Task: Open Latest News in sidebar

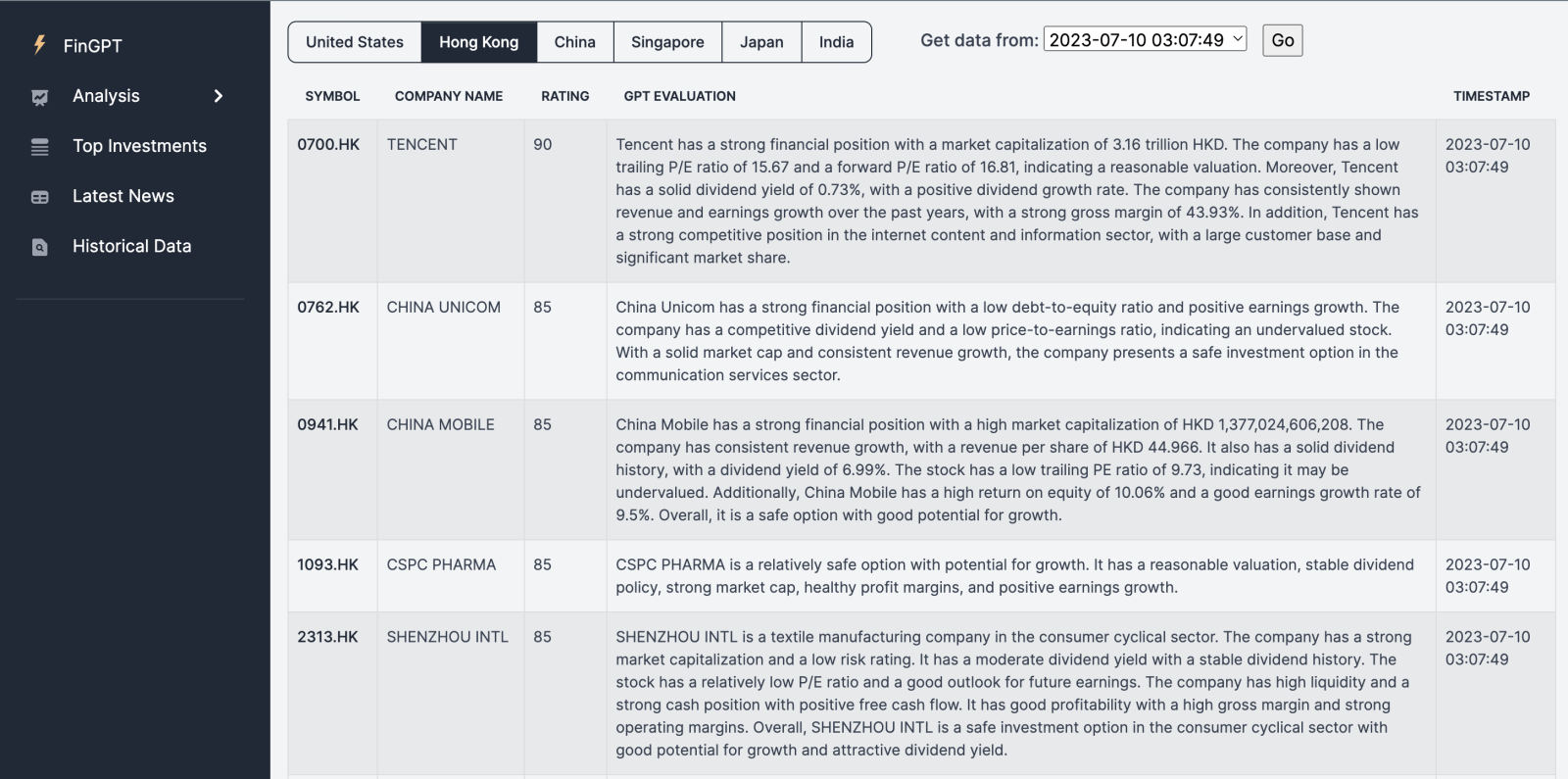Action: [x=123, y=196]
